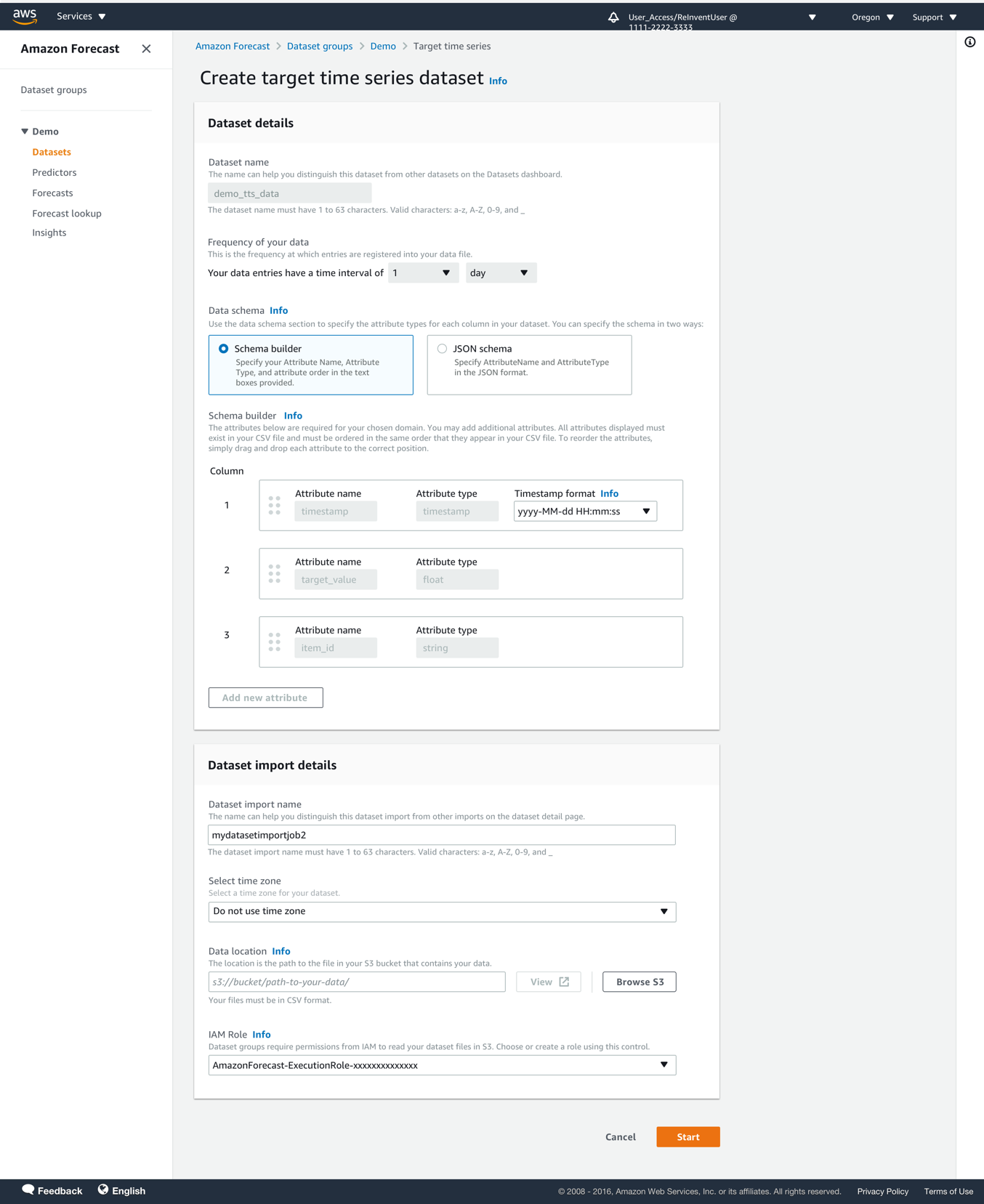The image size is (984, 1204).
Task: Expand the user account dropdown
Action: tap(812, 17)
